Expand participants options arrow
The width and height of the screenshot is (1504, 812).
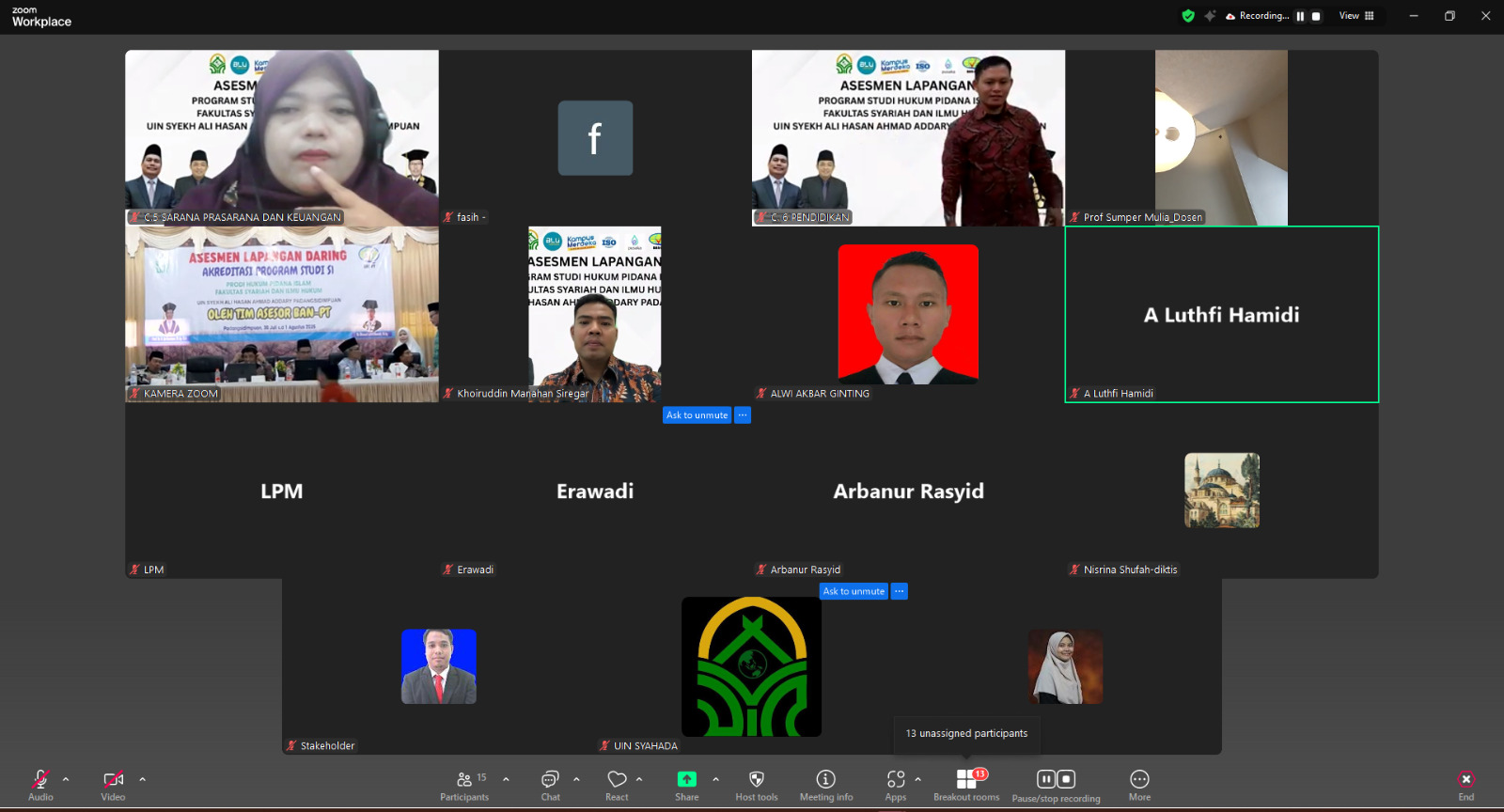click(506, 779)
